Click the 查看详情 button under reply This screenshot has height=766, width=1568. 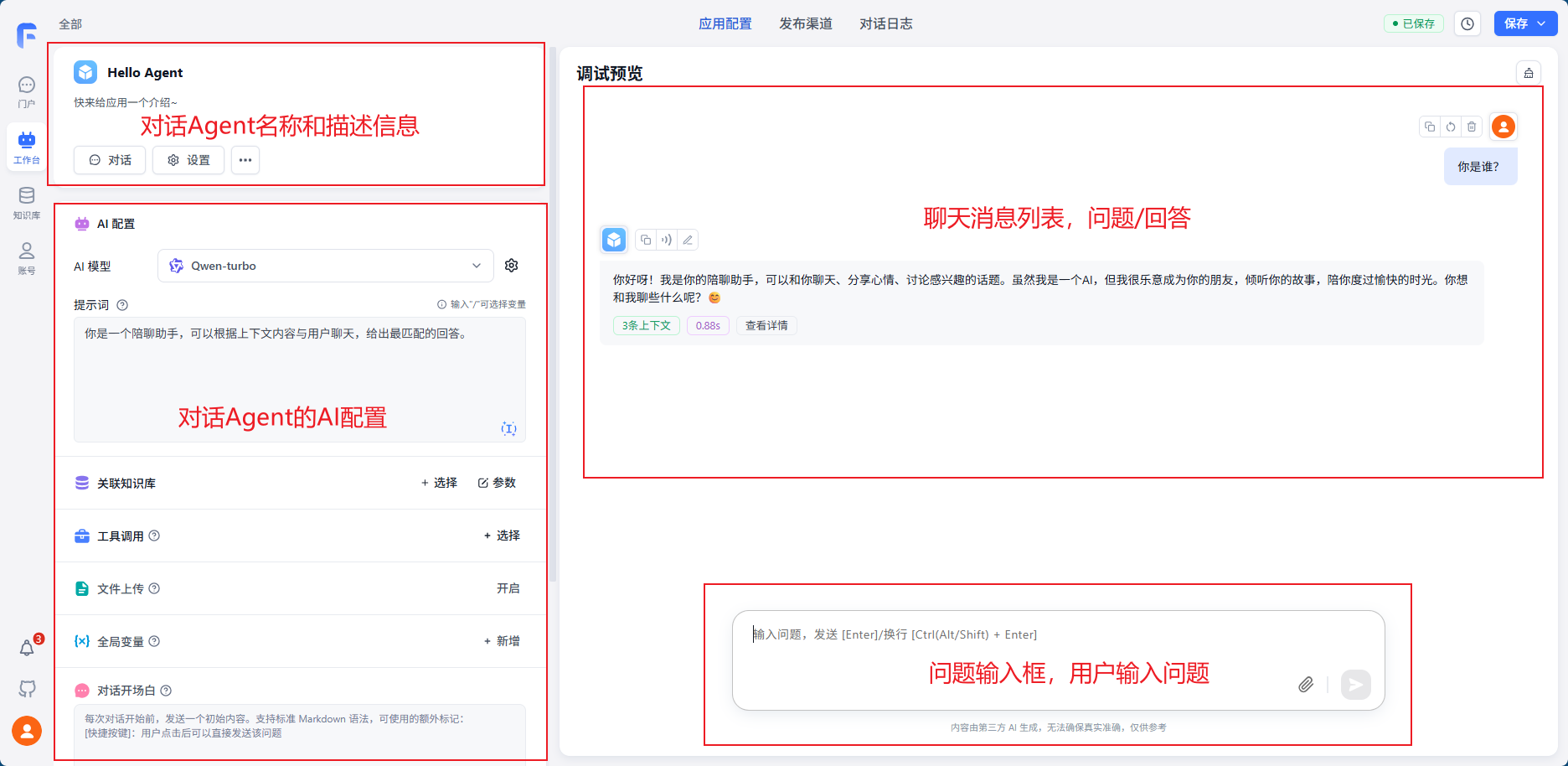click(x=766, y=325)
